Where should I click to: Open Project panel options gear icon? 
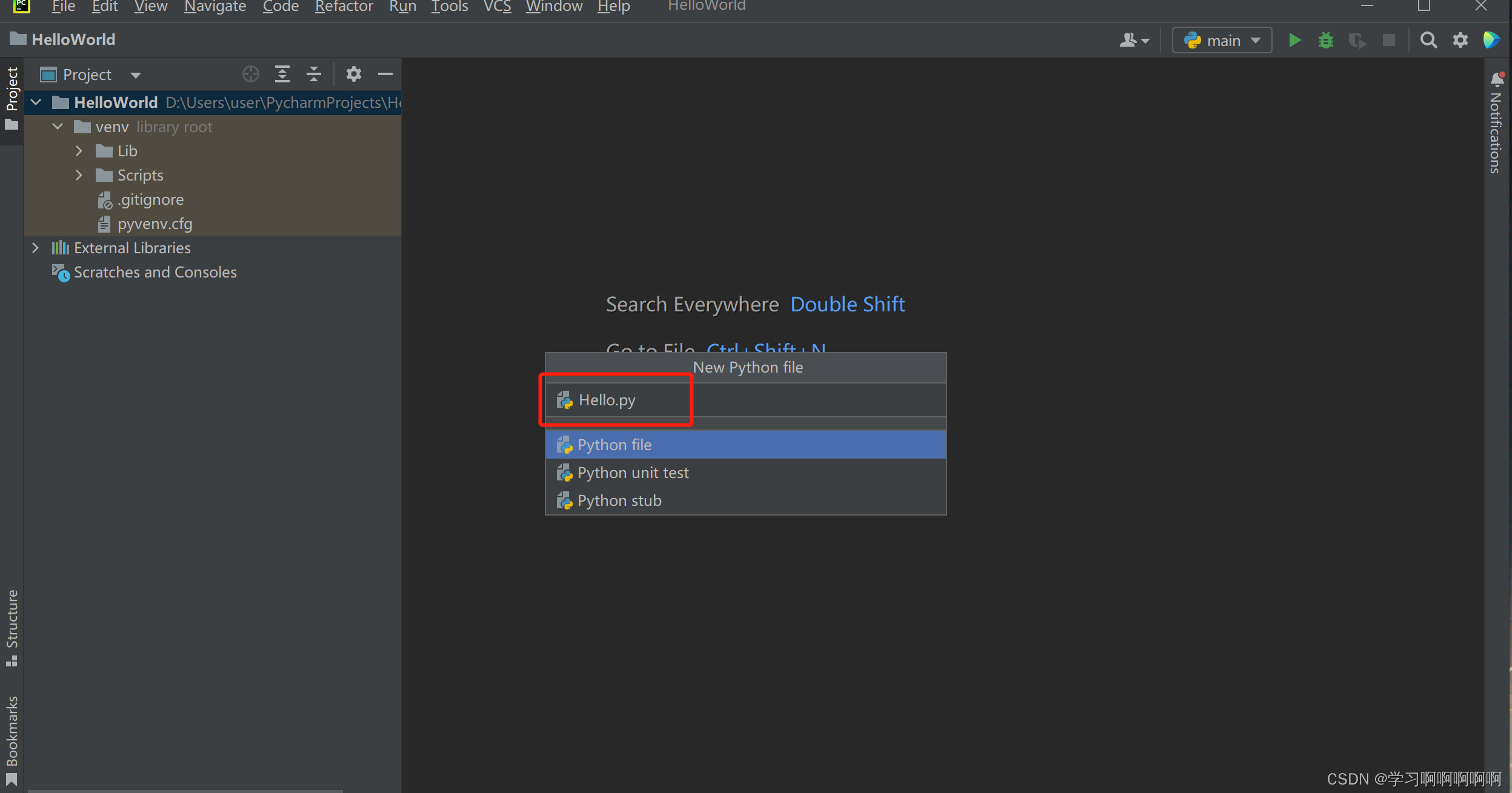(x=354, y=75)
